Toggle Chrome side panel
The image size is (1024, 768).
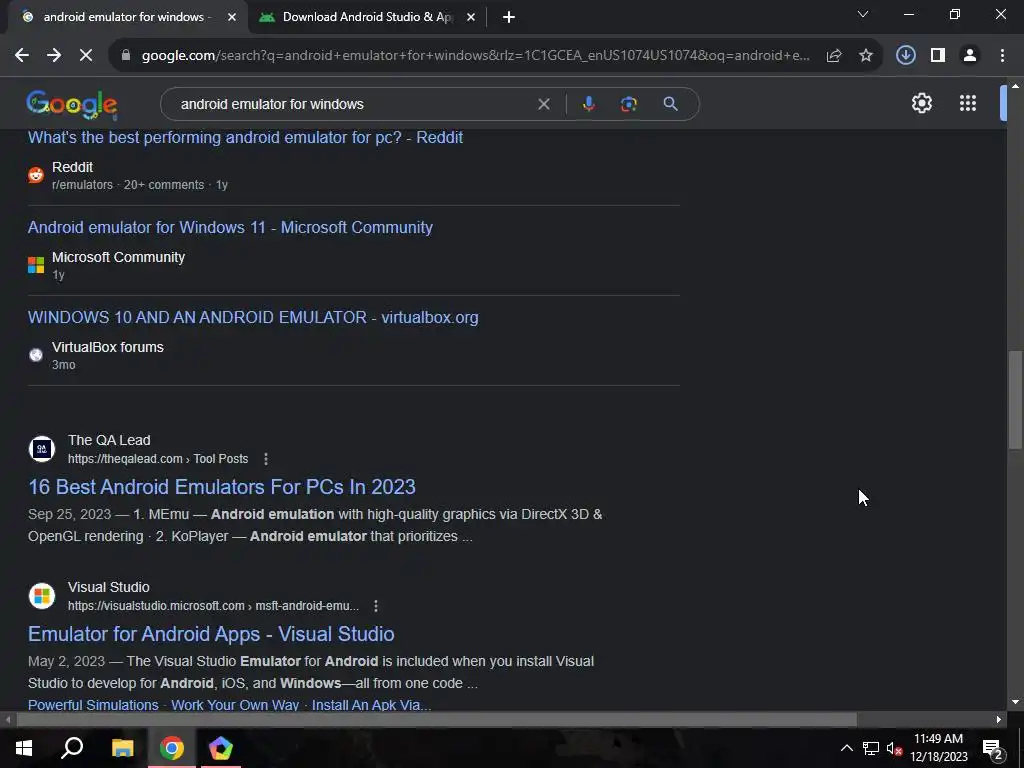(x=938, y=56)
